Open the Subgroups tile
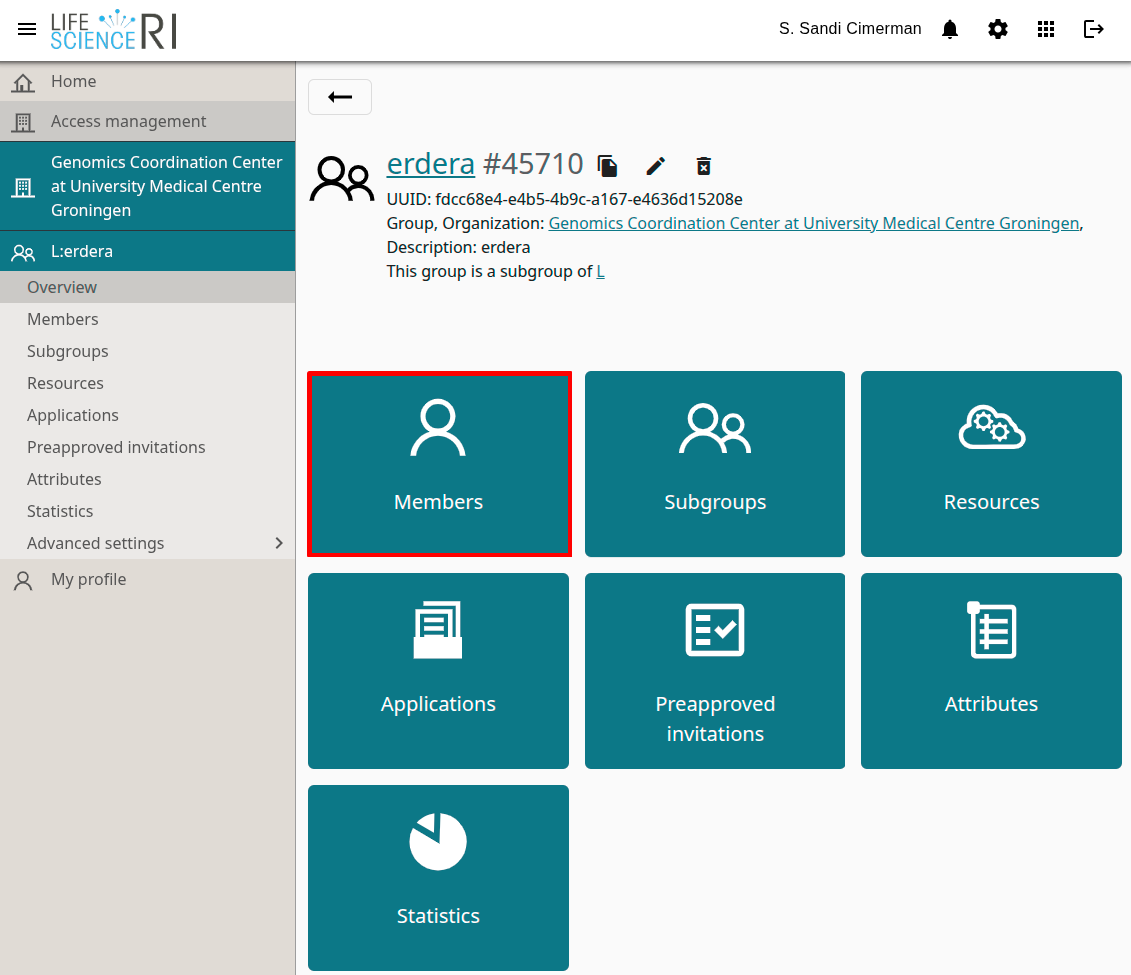The width and height of the screenshot is (1131, 975). point(714,464)
